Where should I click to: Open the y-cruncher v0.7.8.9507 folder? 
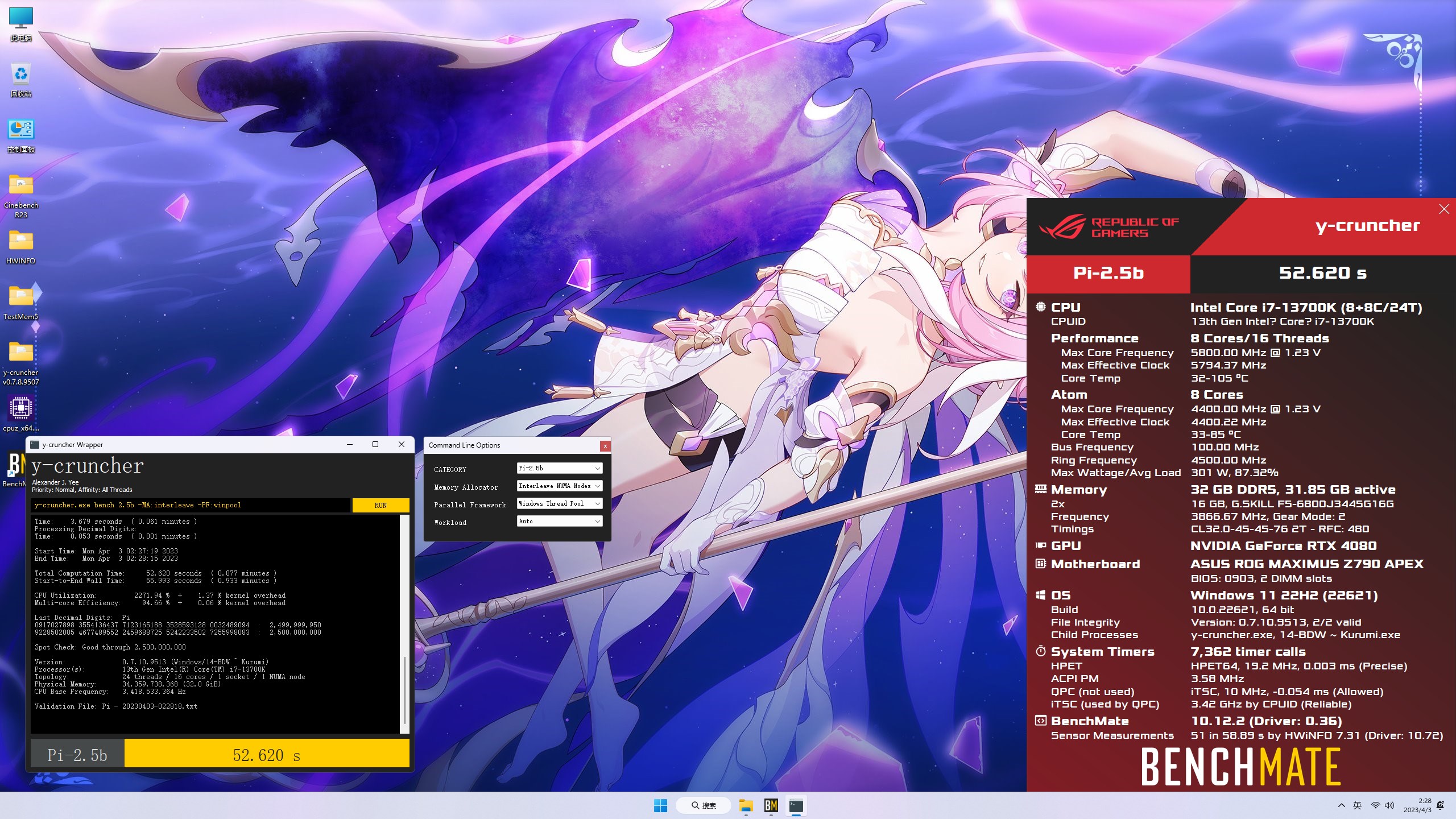pos(21,363)
